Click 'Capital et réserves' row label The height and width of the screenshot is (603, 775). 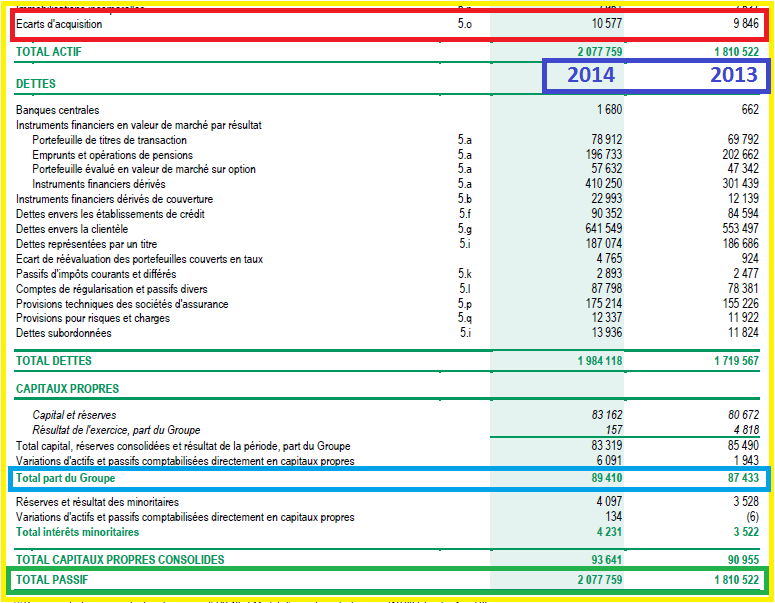[x=75, y=415]
